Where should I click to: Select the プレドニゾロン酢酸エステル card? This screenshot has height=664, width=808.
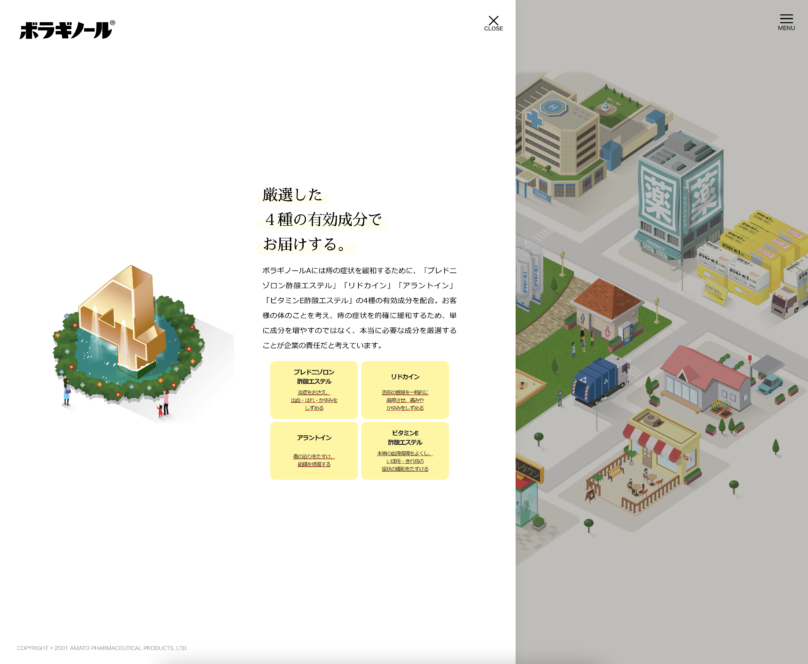click(x=314, y=389)
